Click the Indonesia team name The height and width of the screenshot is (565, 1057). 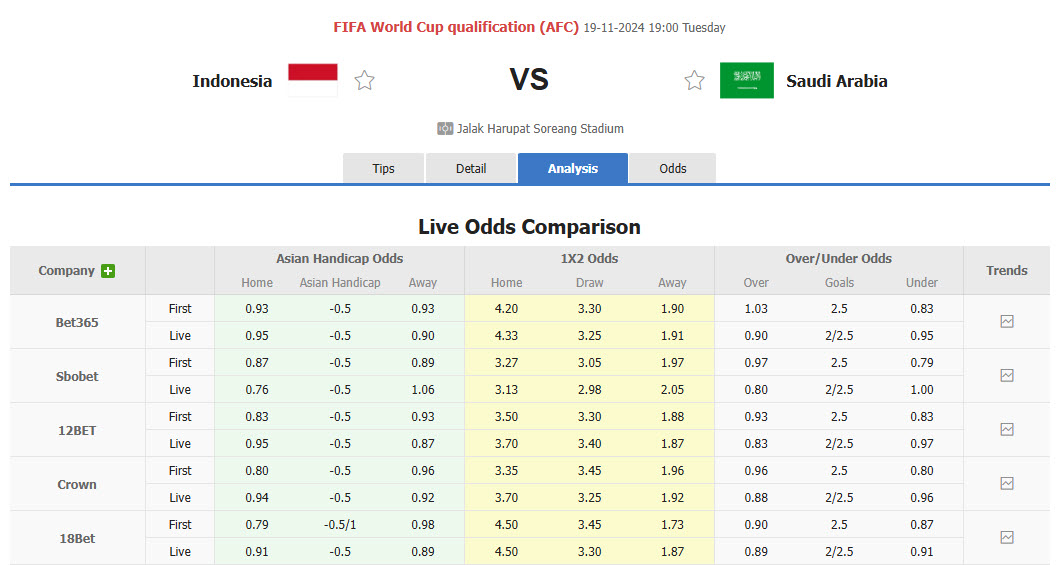click(x=232, y=81)
